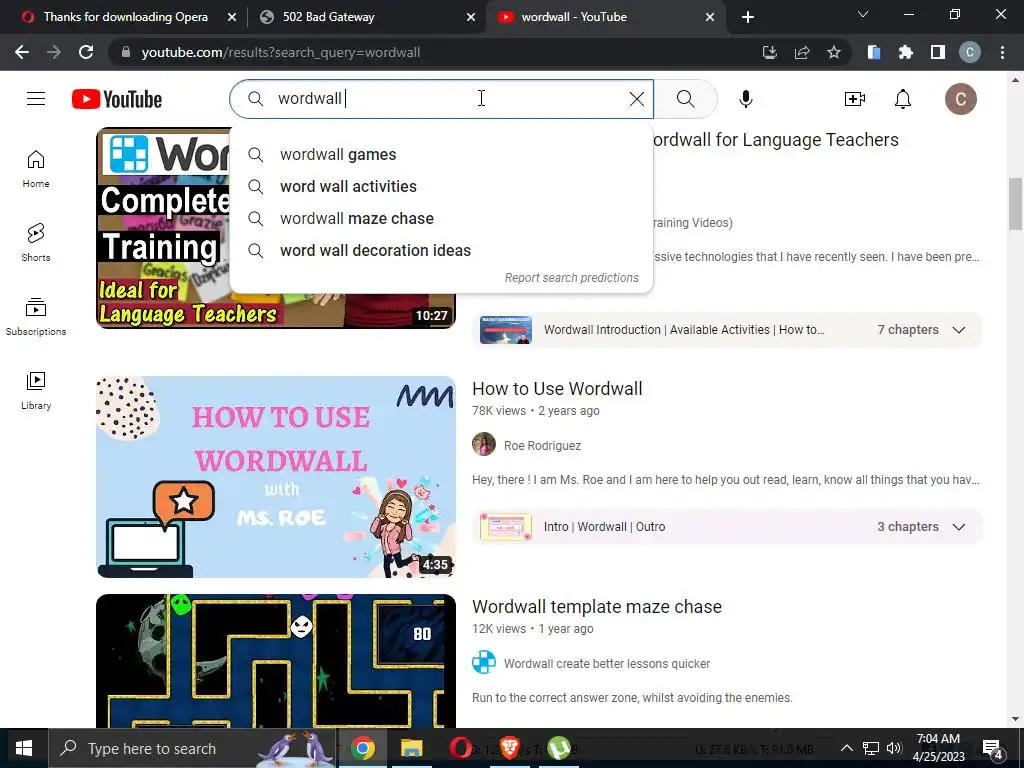Close the Opera download tab
Image resolution: width=1024 pixels, height=768 pixels.
pyautogui.click(x=231, y=17)
